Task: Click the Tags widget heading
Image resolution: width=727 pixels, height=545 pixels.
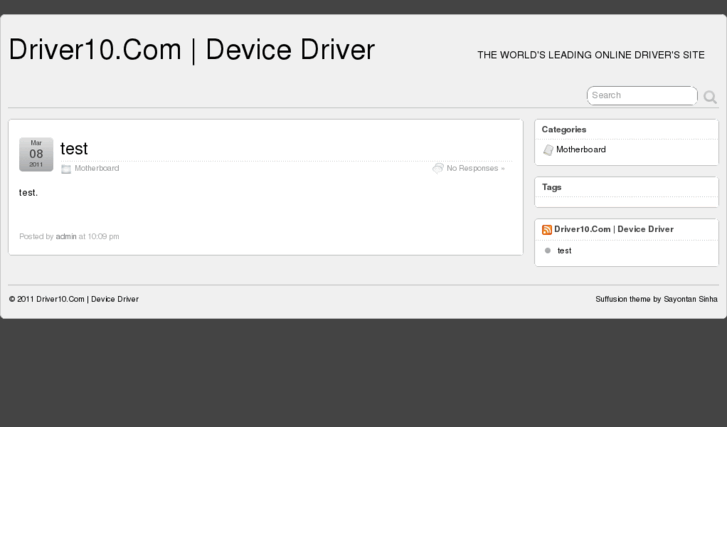Action: [x=551, y=187]
